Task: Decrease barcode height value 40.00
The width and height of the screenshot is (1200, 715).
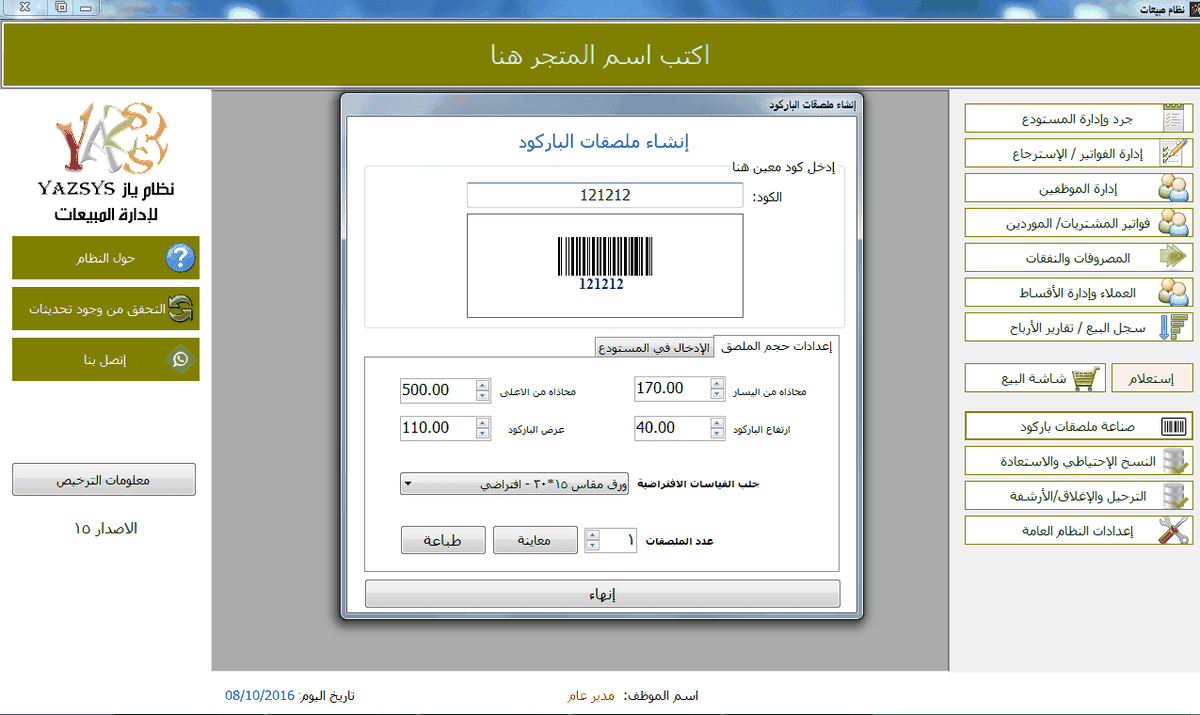Action: click(717, 433)
